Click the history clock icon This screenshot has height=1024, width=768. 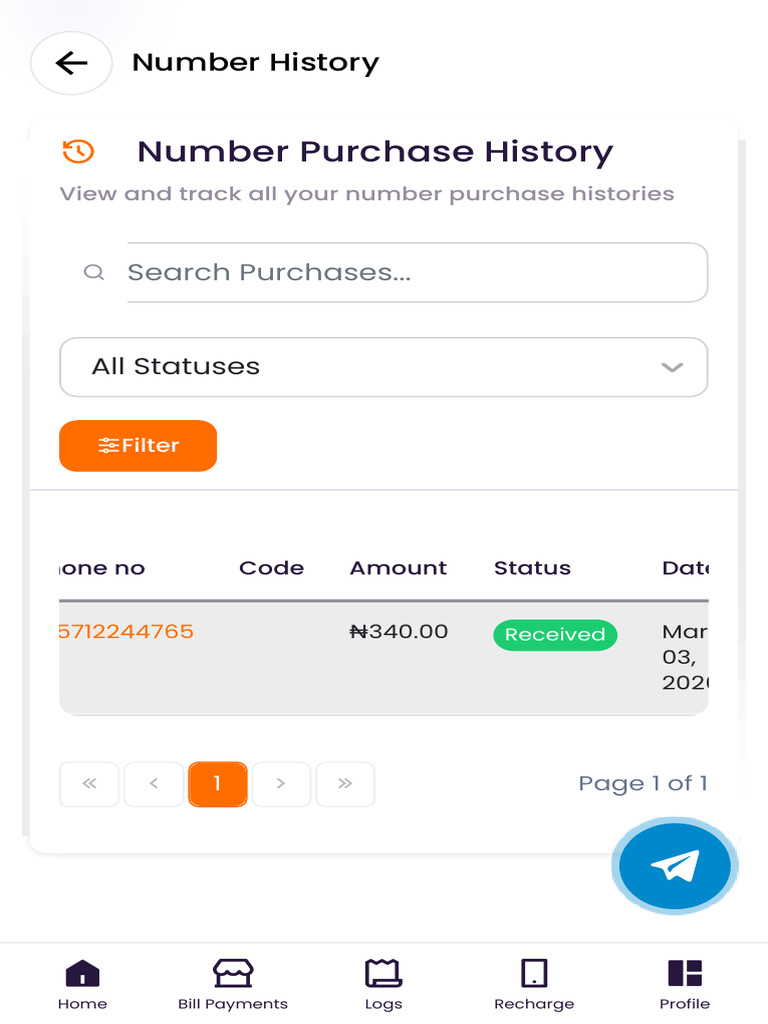78,151
